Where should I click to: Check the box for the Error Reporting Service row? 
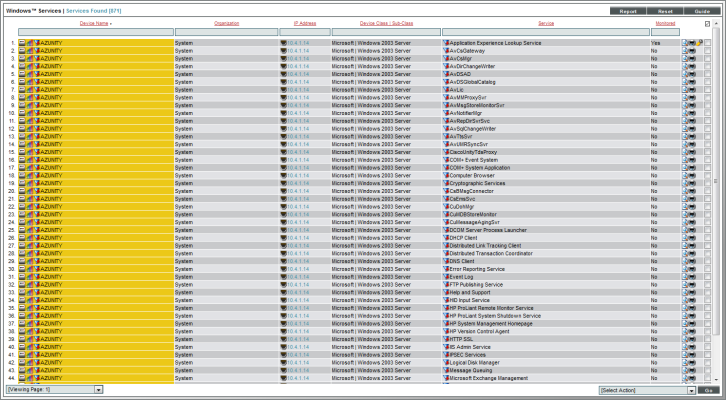pos(707,269)
